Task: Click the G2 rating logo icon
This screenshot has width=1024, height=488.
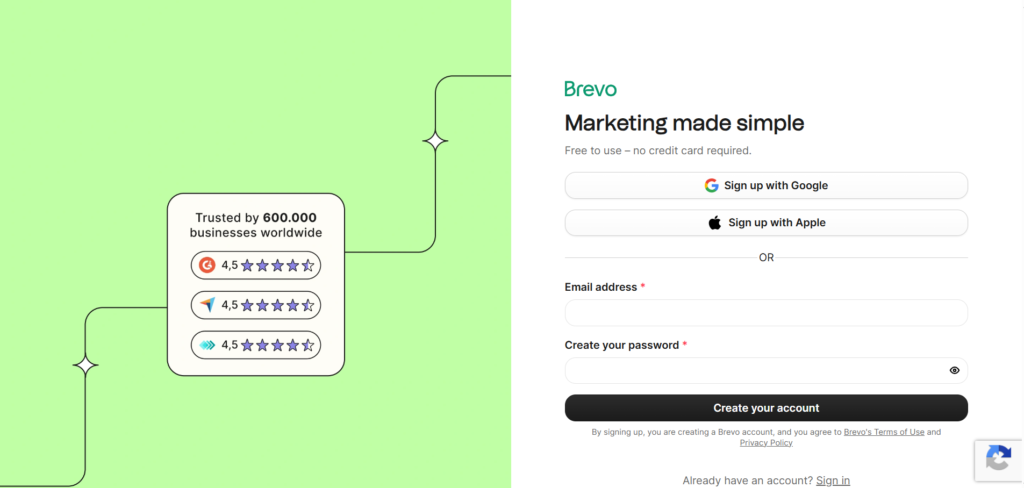Action: 207,265
